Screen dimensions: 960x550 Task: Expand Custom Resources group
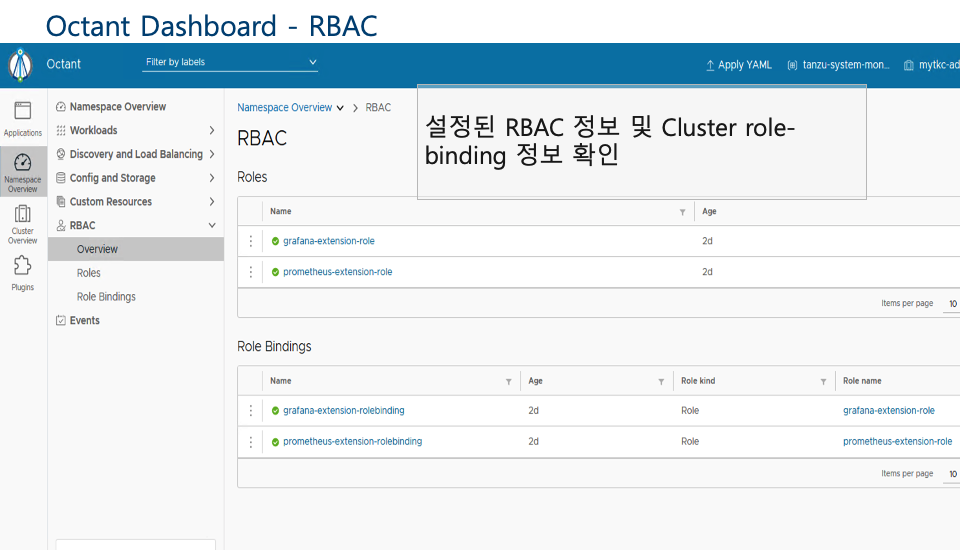point(135,202)
